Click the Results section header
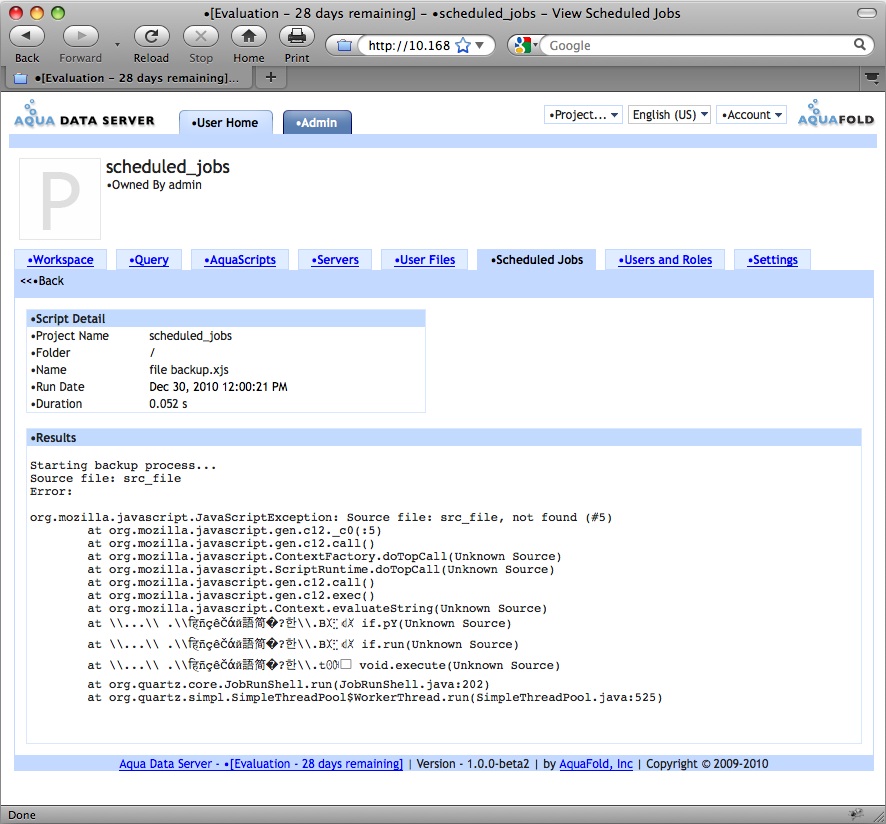886x824 pixels. (444, 437)
